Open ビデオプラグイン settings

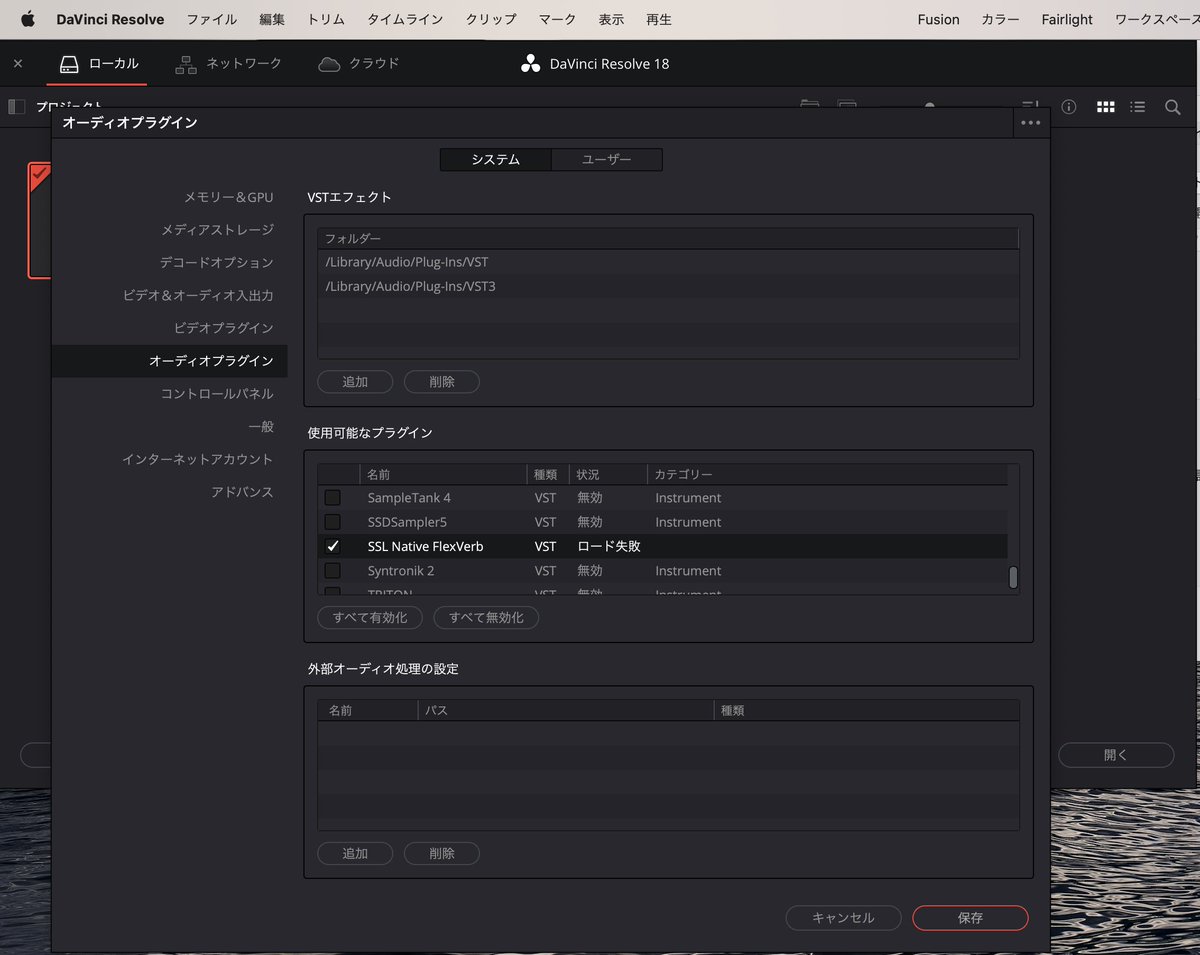(x=223, y=328)
